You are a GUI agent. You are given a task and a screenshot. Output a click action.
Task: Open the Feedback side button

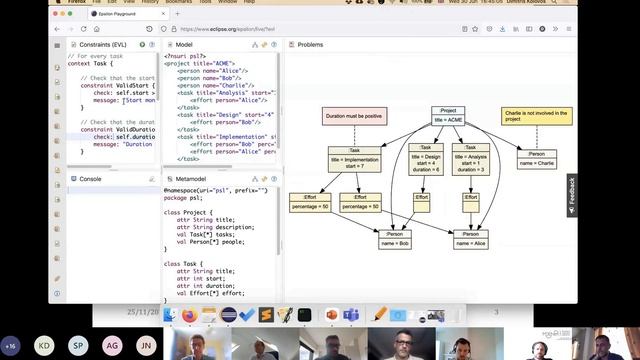coord(572,196)
